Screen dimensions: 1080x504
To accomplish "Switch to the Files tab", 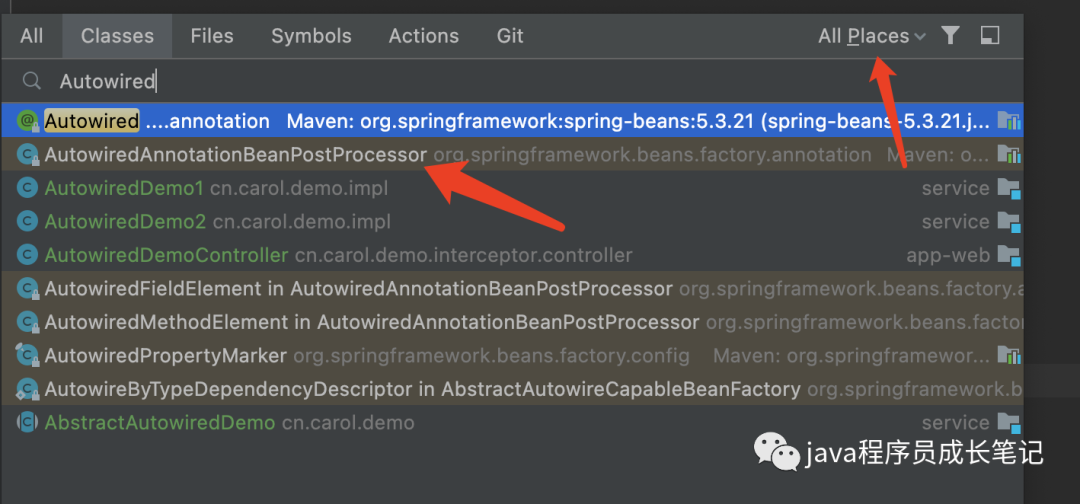I will click(212, 36).
